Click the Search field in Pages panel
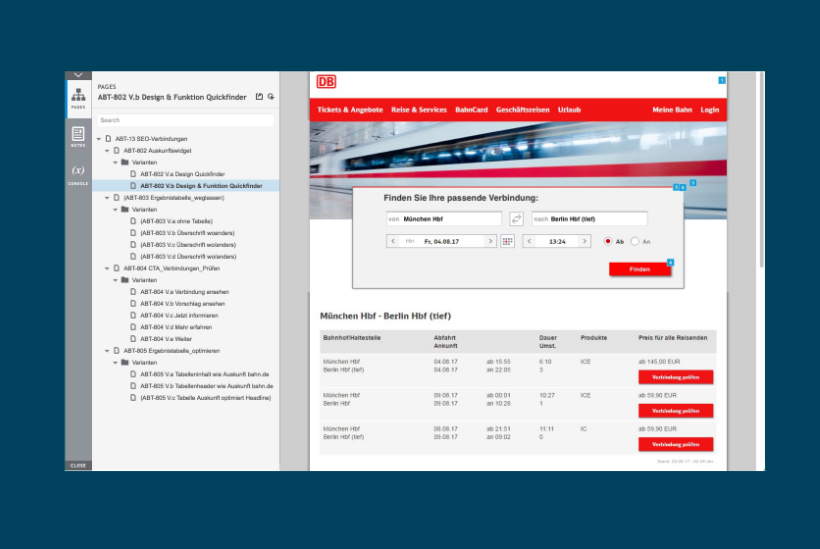Image resolution: width=820 pixels, height=549 pixels. tap(185, 120)
